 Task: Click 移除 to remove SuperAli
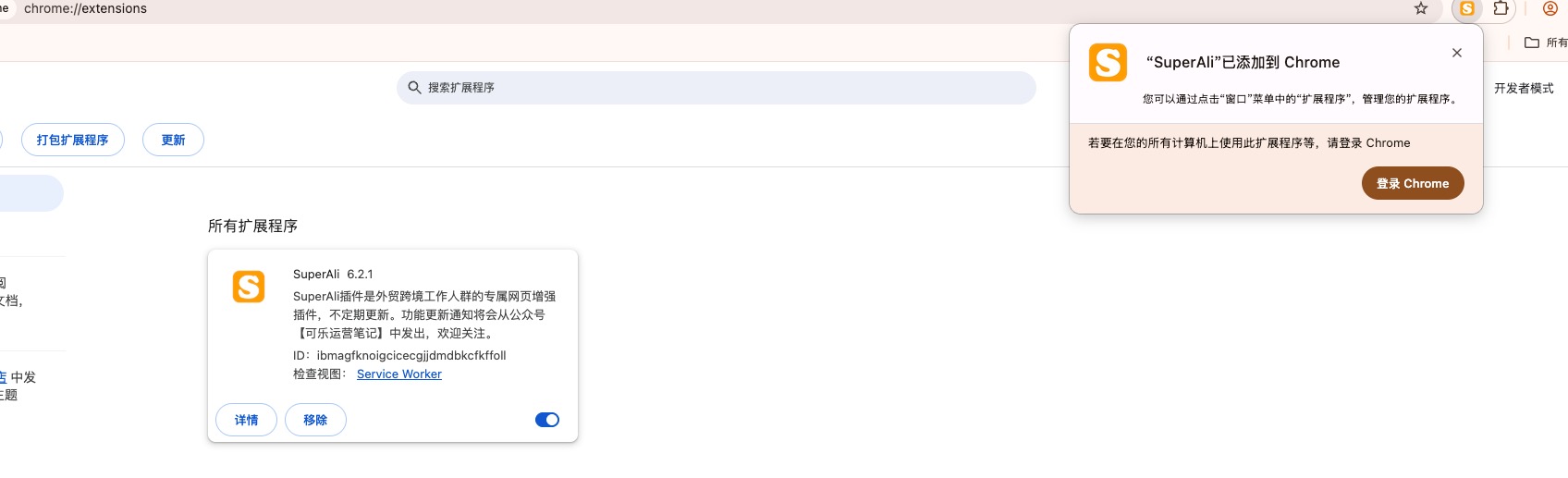pyautogui.click(x=315, y=420)
